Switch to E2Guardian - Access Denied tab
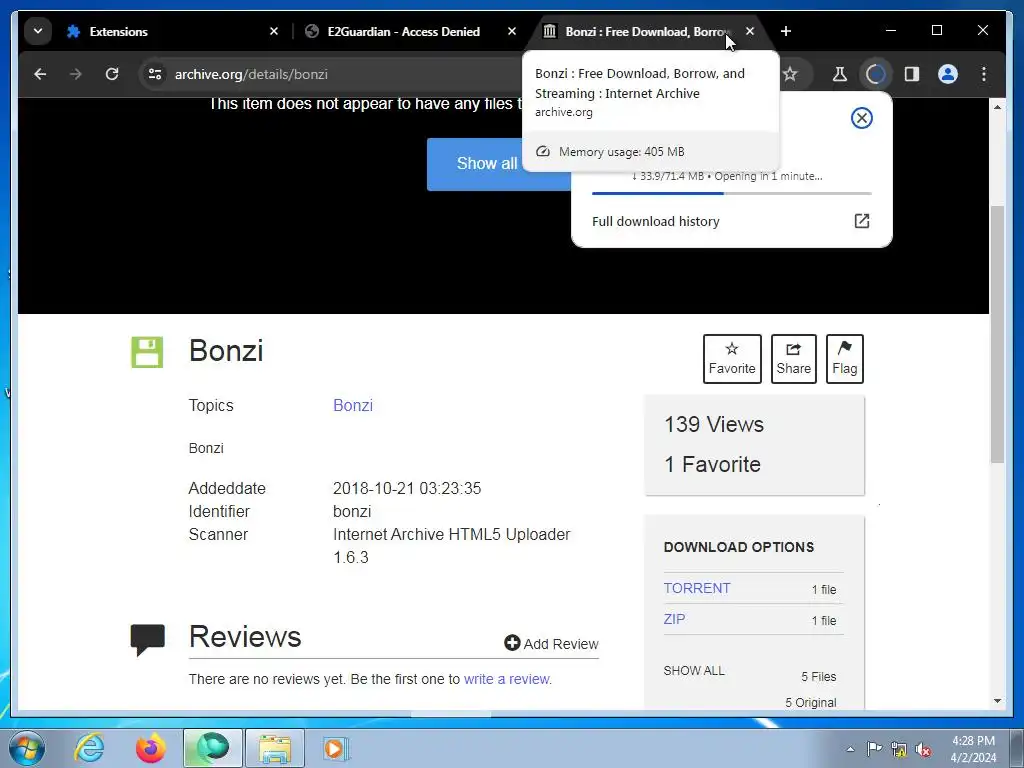The image size is (1024, 768). [403, 31]
